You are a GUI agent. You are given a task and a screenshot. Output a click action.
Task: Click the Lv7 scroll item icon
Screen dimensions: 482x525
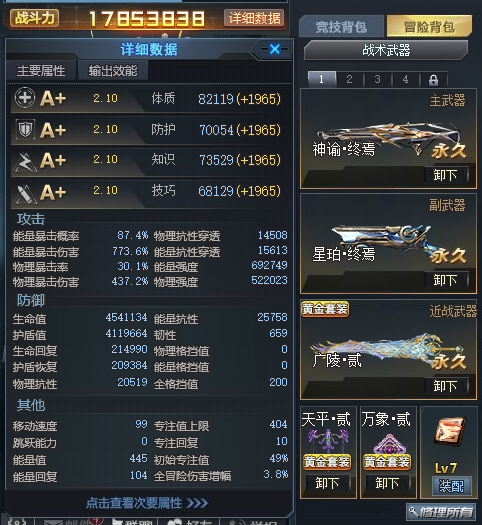[x=450, y=431]
